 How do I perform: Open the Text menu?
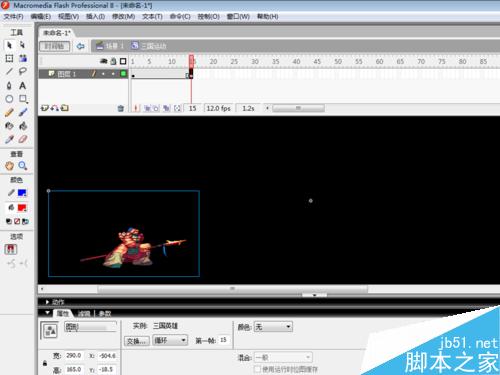tap(152, 16)
